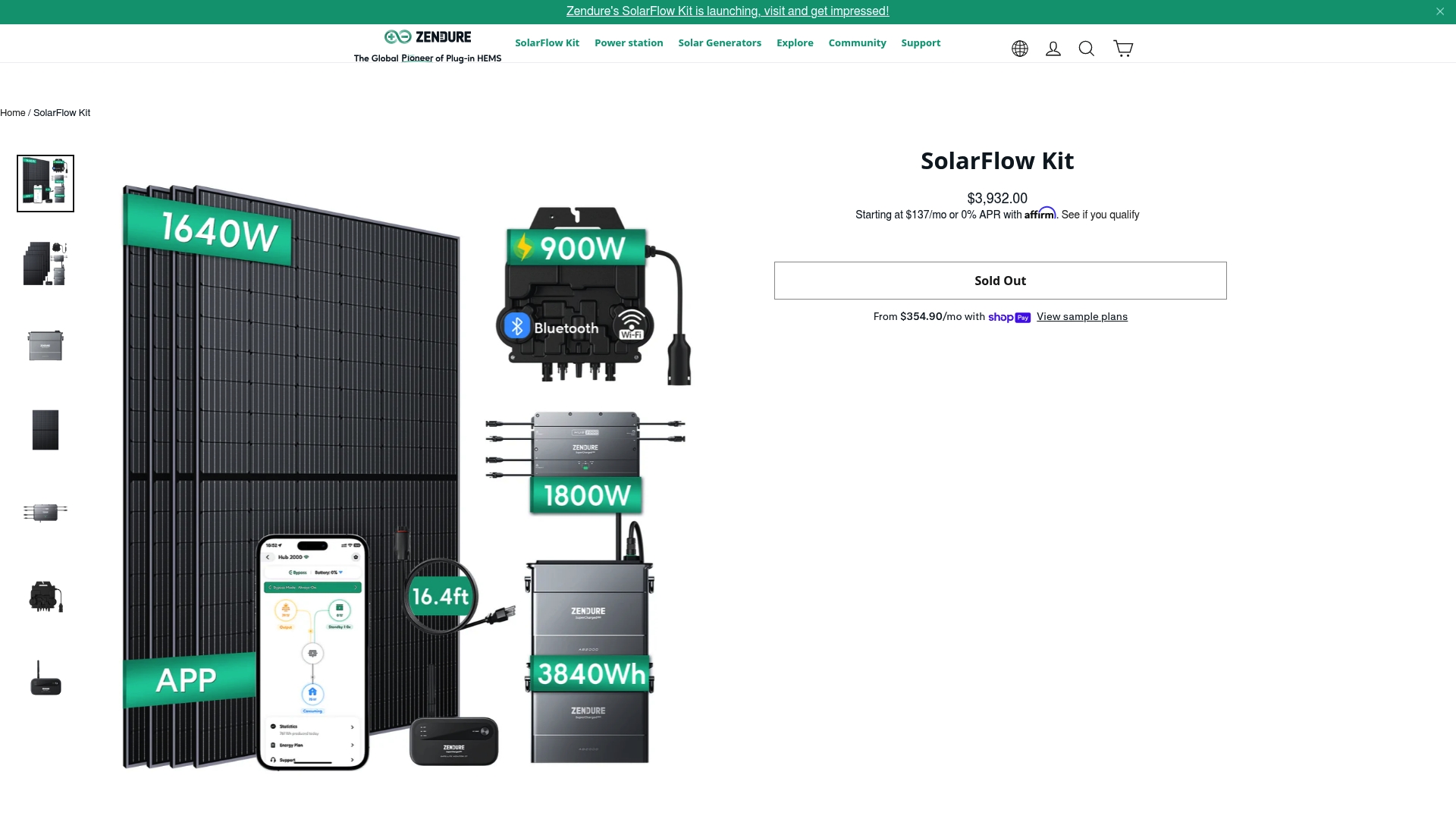Click the Affirm logo
The image size is (1456, 819).
[1040, 214]
